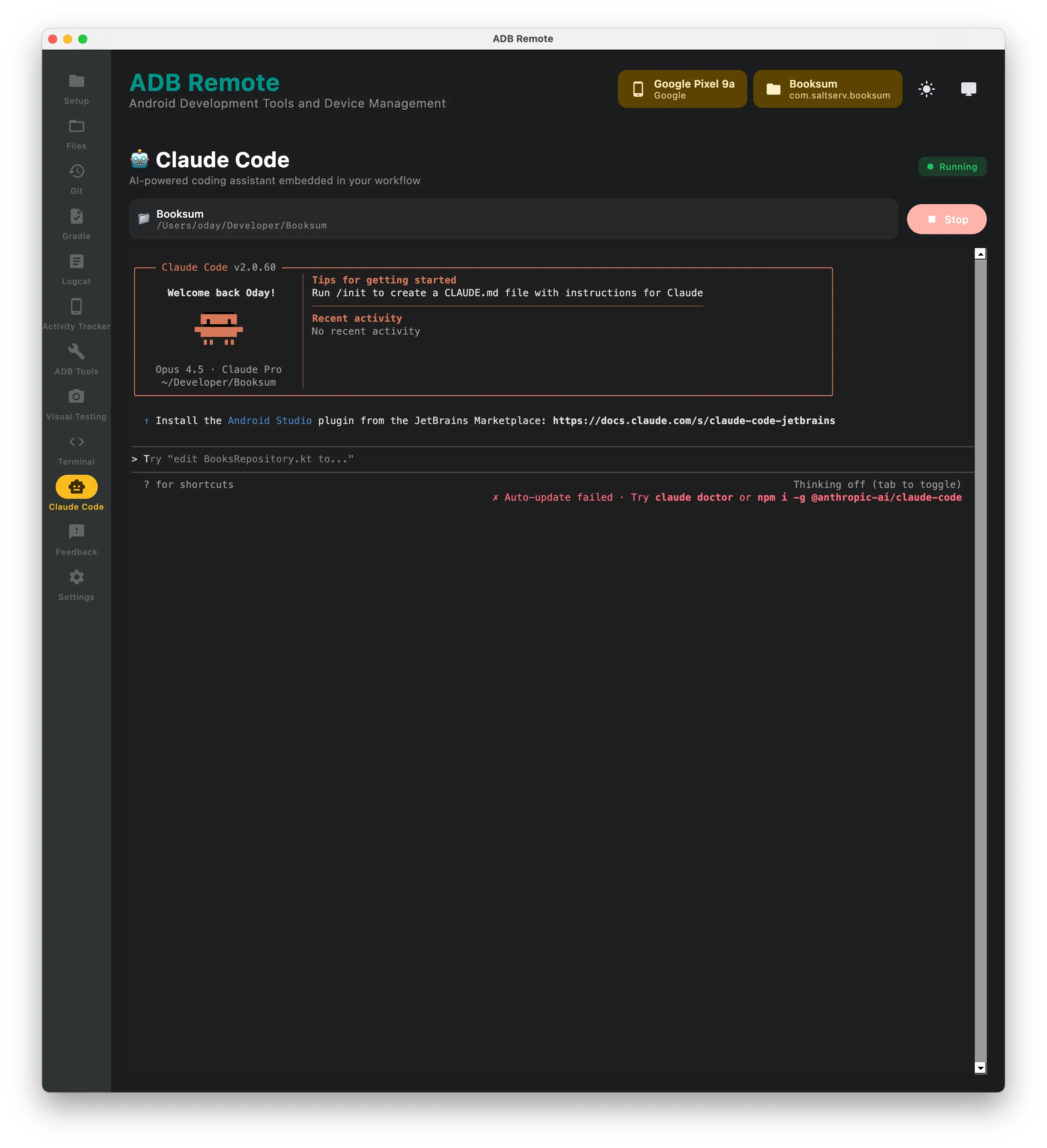Open the Files browser
Viewport: 1047px width, 1148px height.
coord(76,134)
